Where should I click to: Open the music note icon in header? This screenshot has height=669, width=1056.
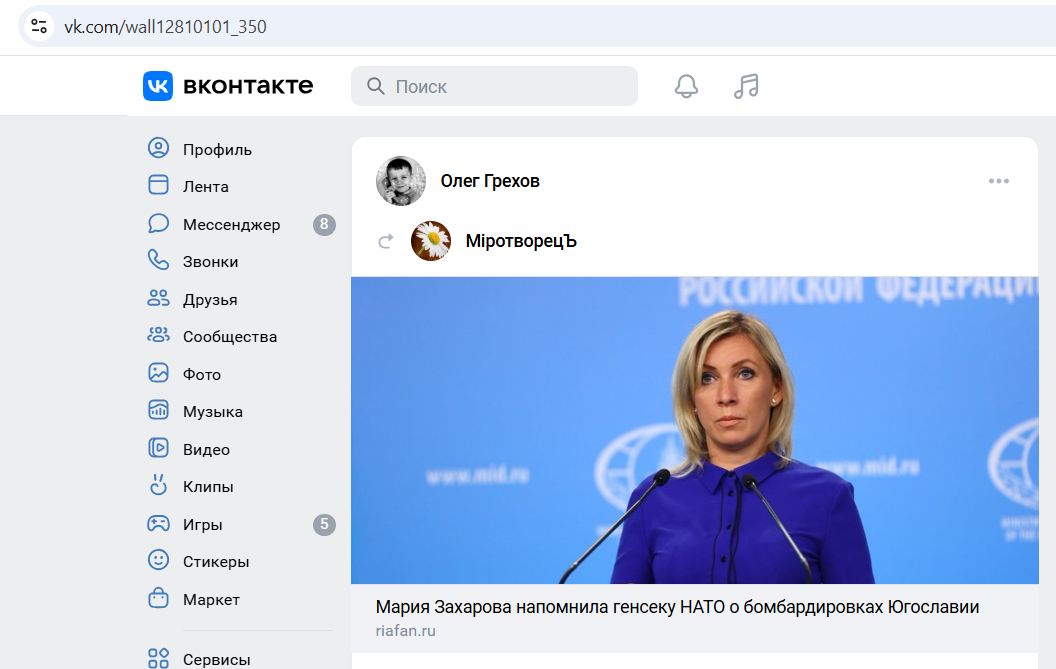[x=746, y=86]
